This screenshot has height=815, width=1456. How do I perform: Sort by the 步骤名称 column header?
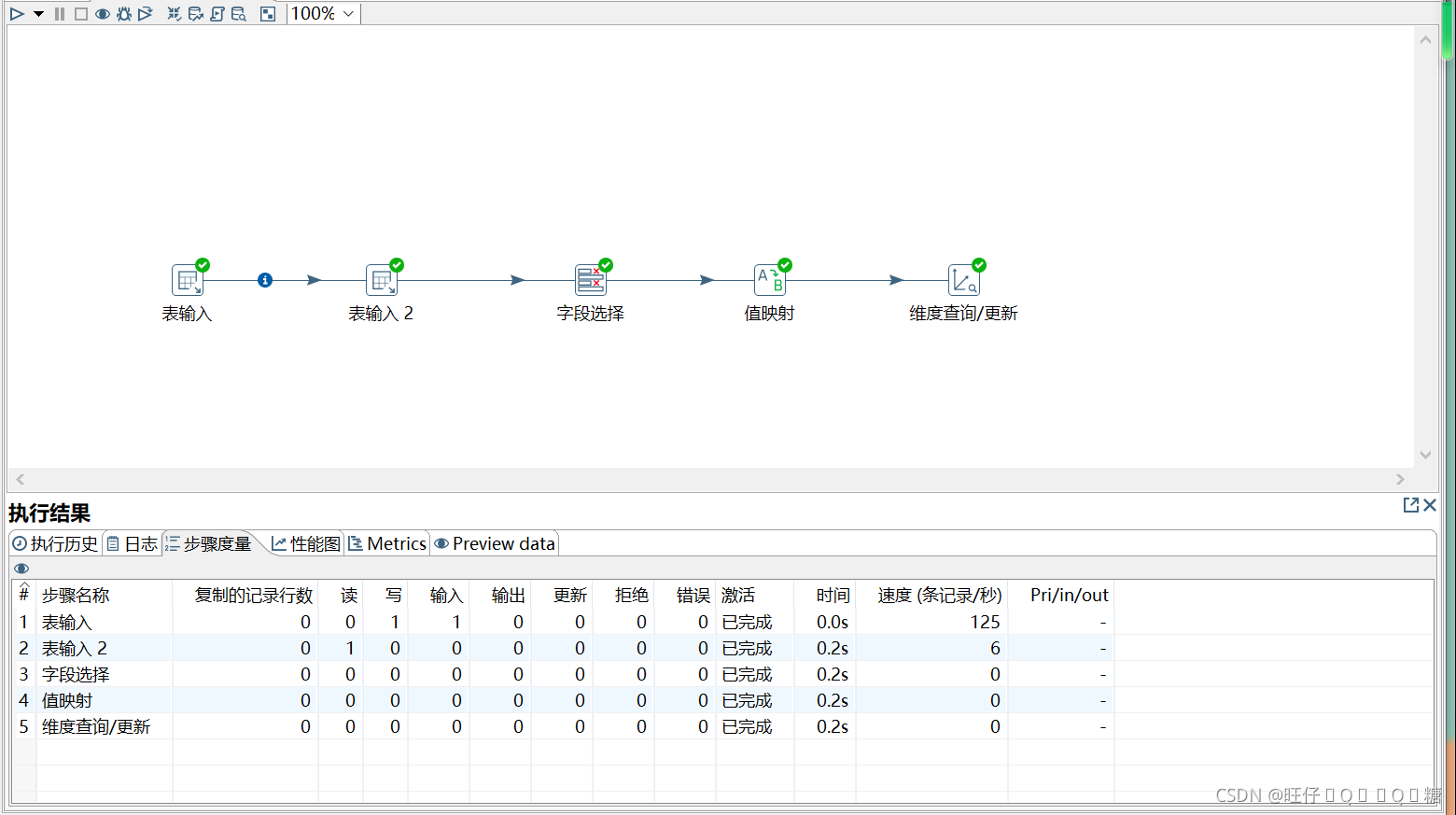(105, 596)
